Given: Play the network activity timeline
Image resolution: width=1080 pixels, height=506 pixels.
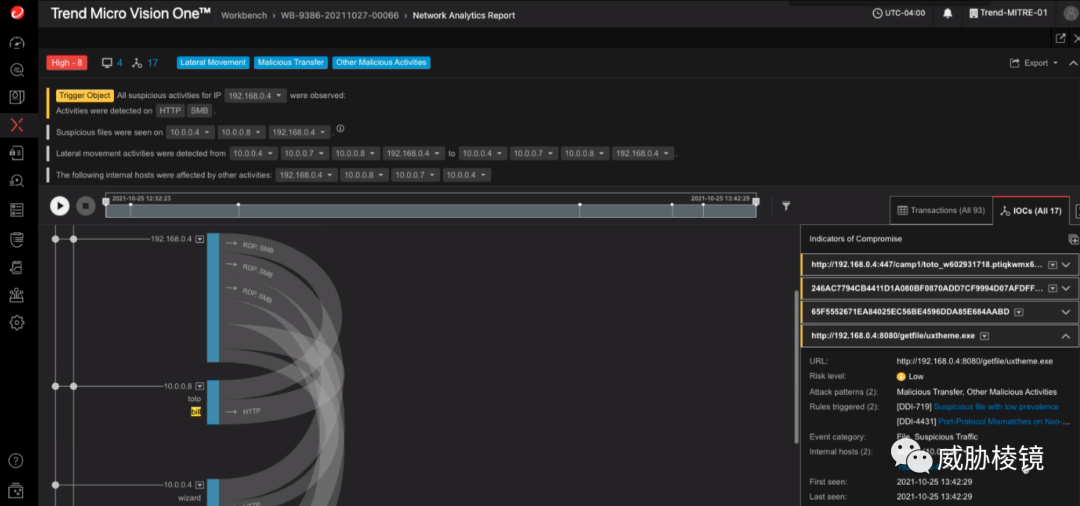Looking at the screenshot, I should click(x=60, y=205).
